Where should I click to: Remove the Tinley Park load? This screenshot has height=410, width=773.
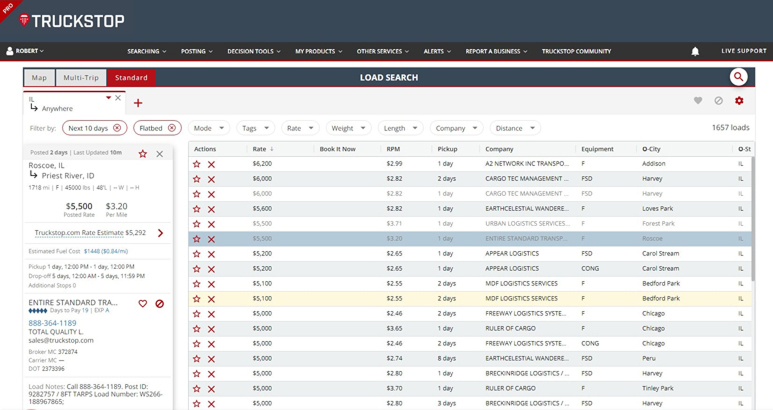pos(211,389)
